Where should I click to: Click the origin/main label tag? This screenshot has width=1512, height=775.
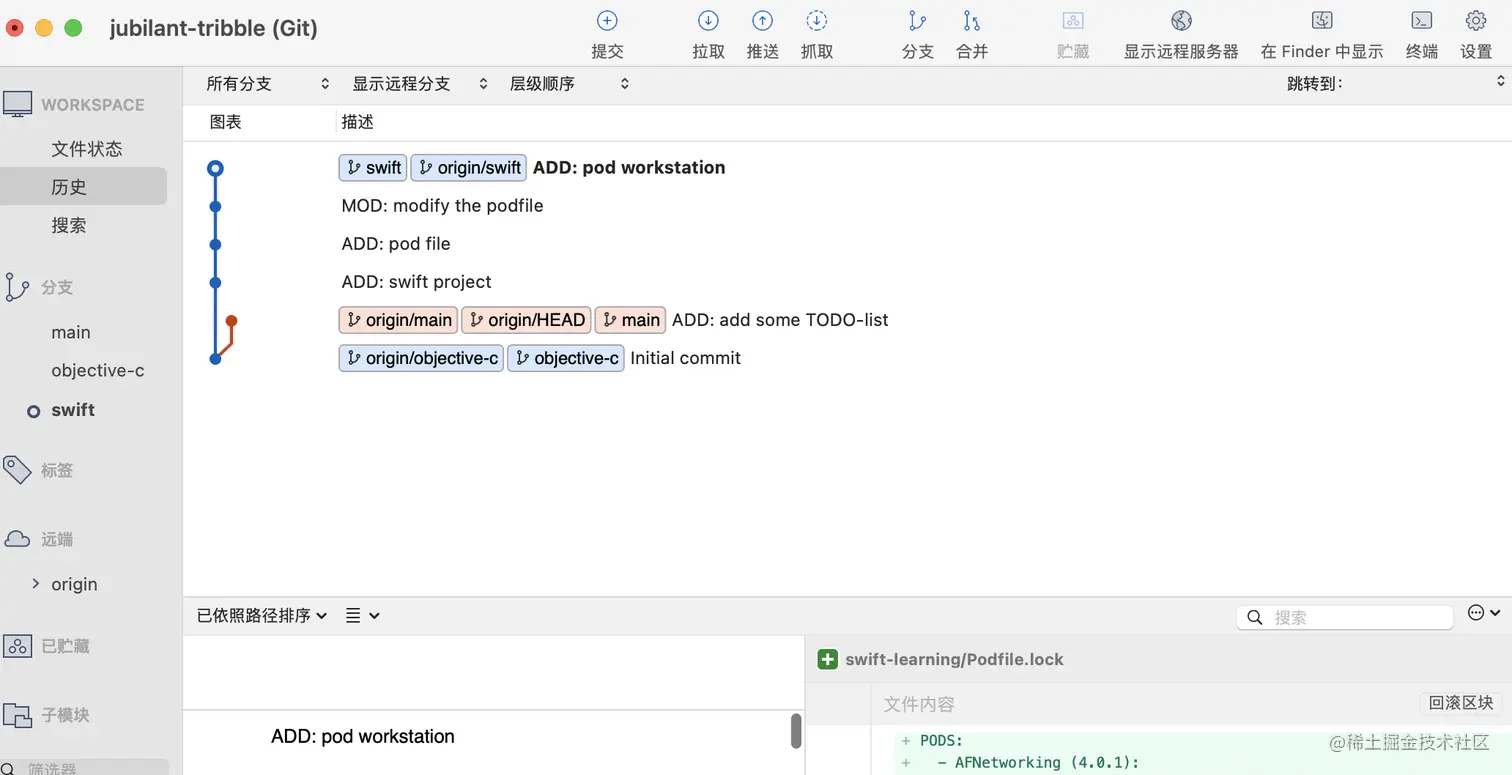398,320
